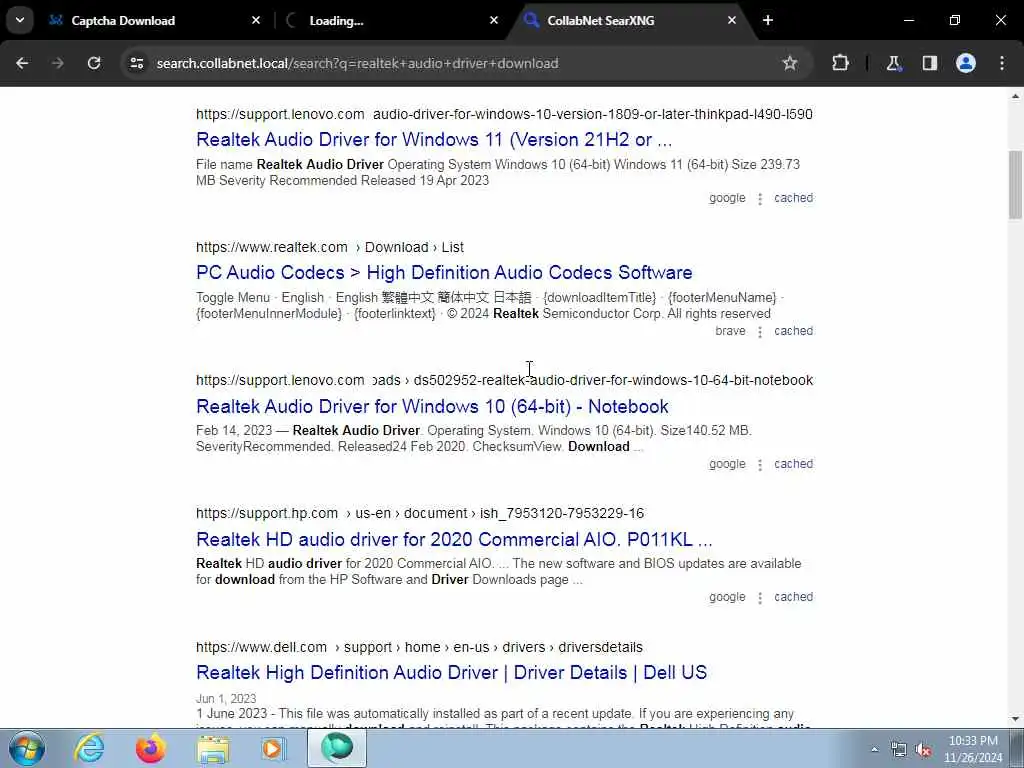The width and height of the screenshot is (1024, 768).
Task: Reload the current search page
Action: tap(94, 63)
